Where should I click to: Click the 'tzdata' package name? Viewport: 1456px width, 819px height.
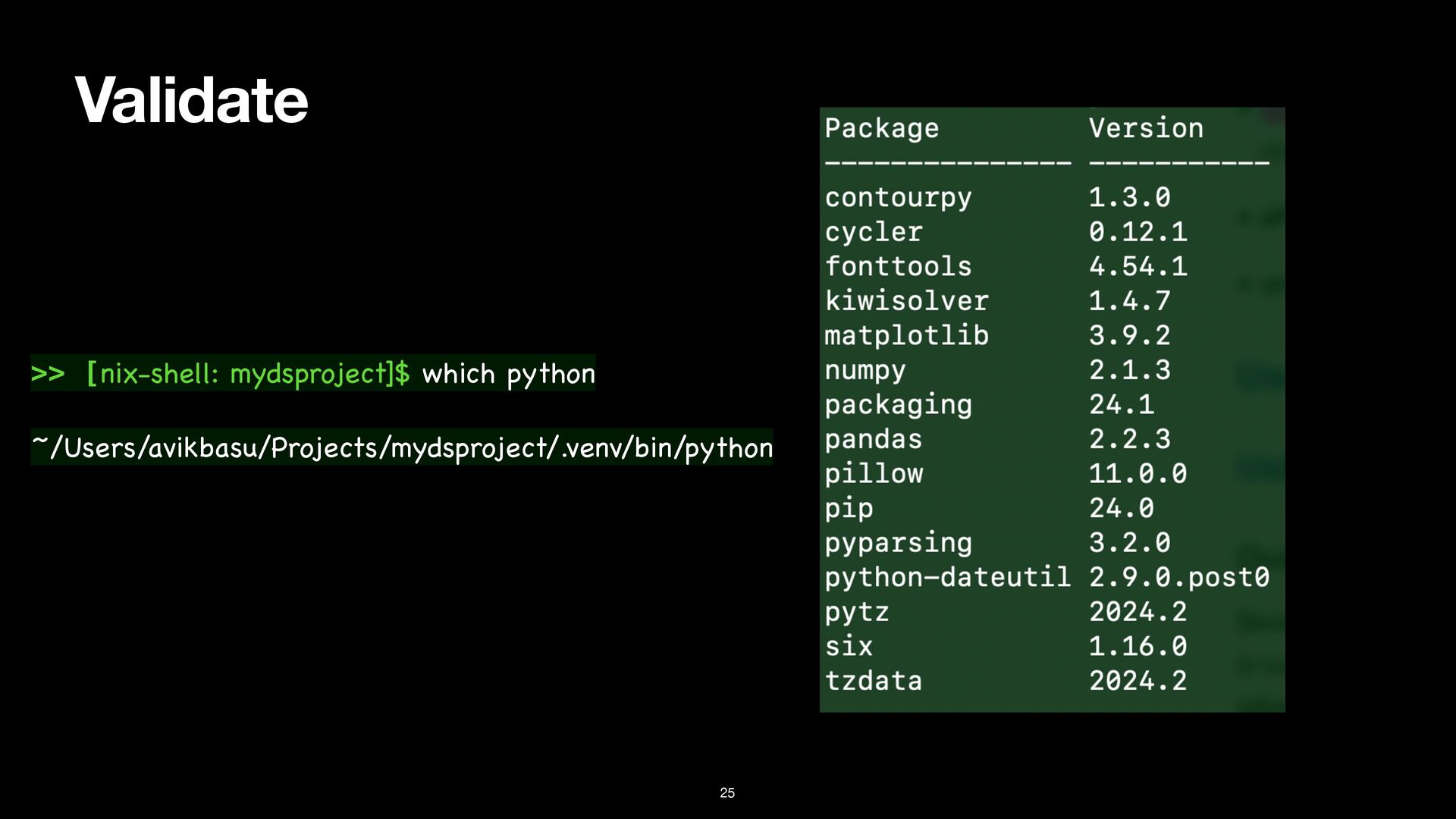(874, 680)
